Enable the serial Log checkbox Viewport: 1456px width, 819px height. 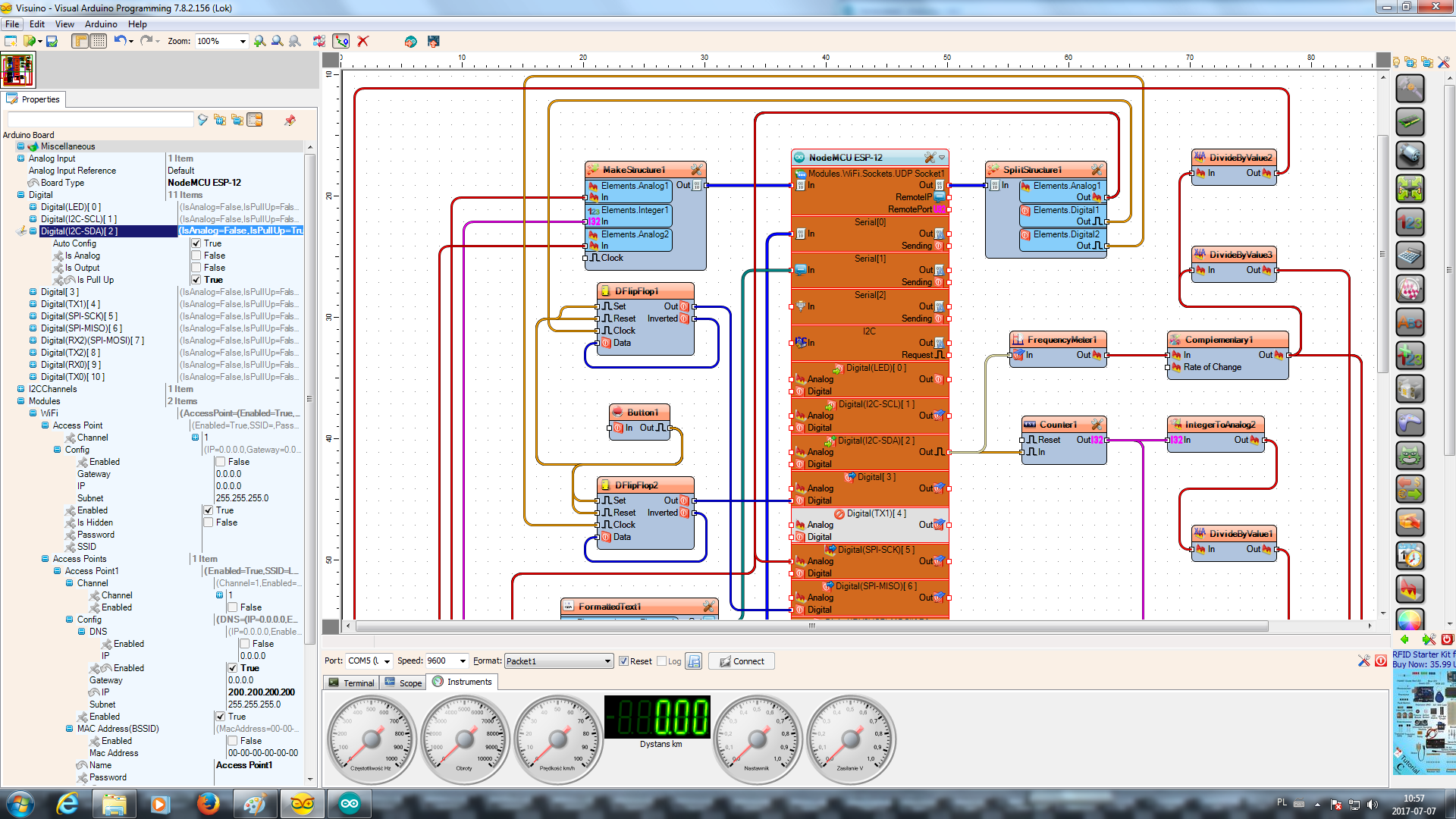tap(661, 661)
